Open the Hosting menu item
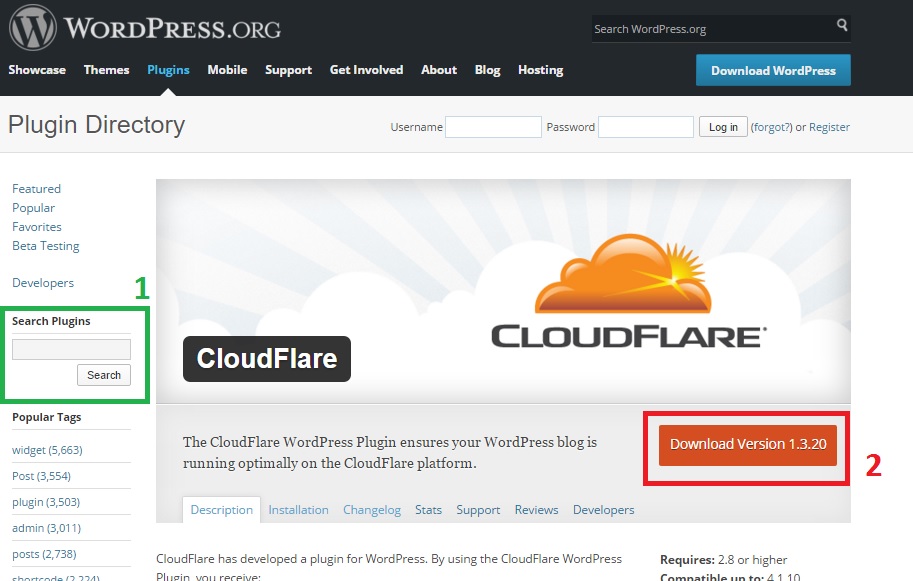This screenshot has height=581, width=913. tap(540, 70)
